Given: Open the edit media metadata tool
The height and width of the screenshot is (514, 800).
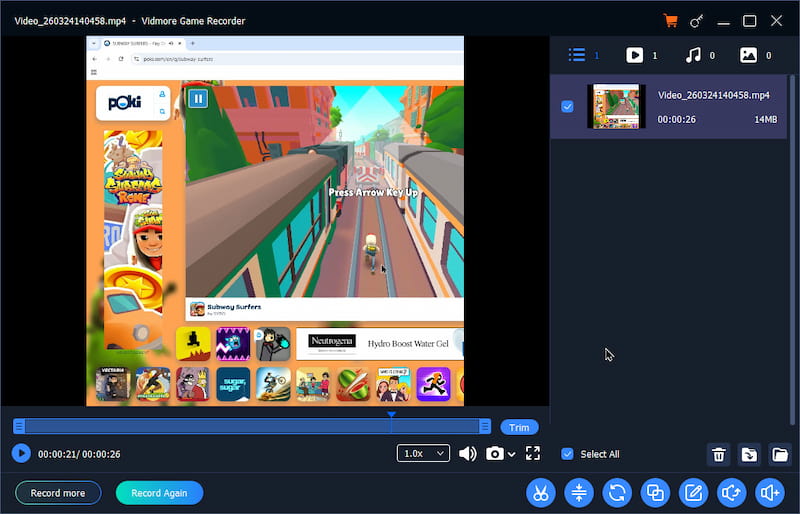Looking at the screenshot, I should click(x=693, y=492).
